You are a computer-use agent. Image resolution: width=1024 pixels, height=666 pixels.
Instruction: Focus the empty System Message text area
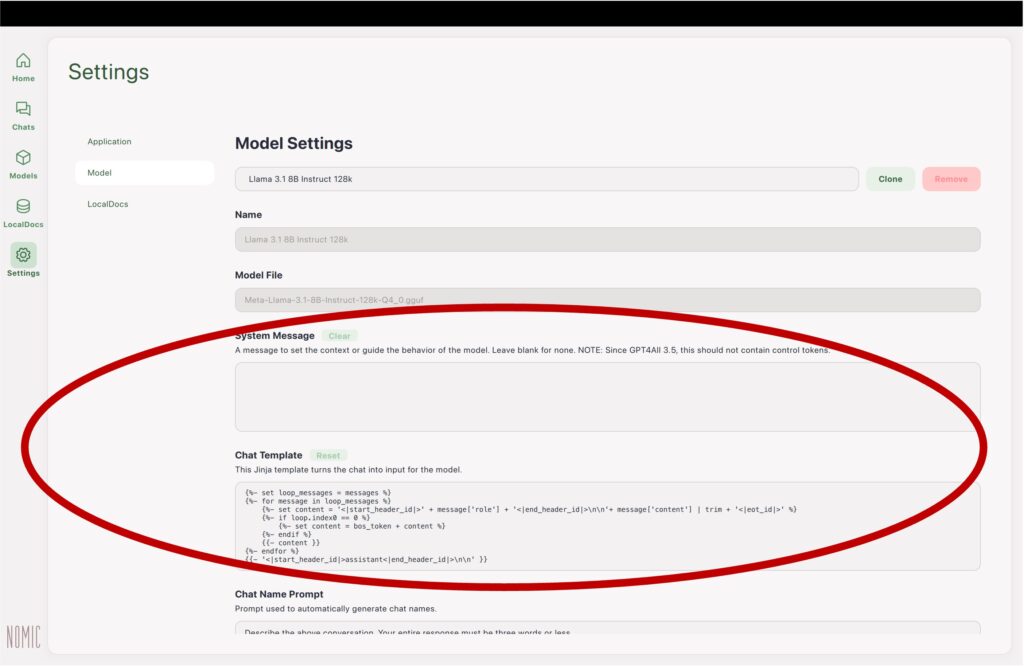click(607, 396)
